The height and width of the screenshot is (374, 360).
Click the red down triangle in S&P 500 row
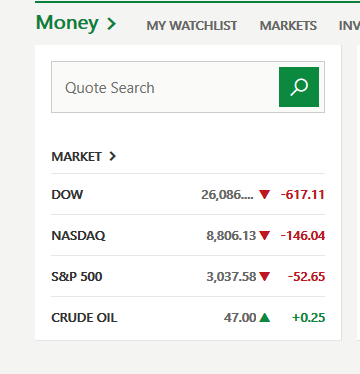(x=264, y=277)
